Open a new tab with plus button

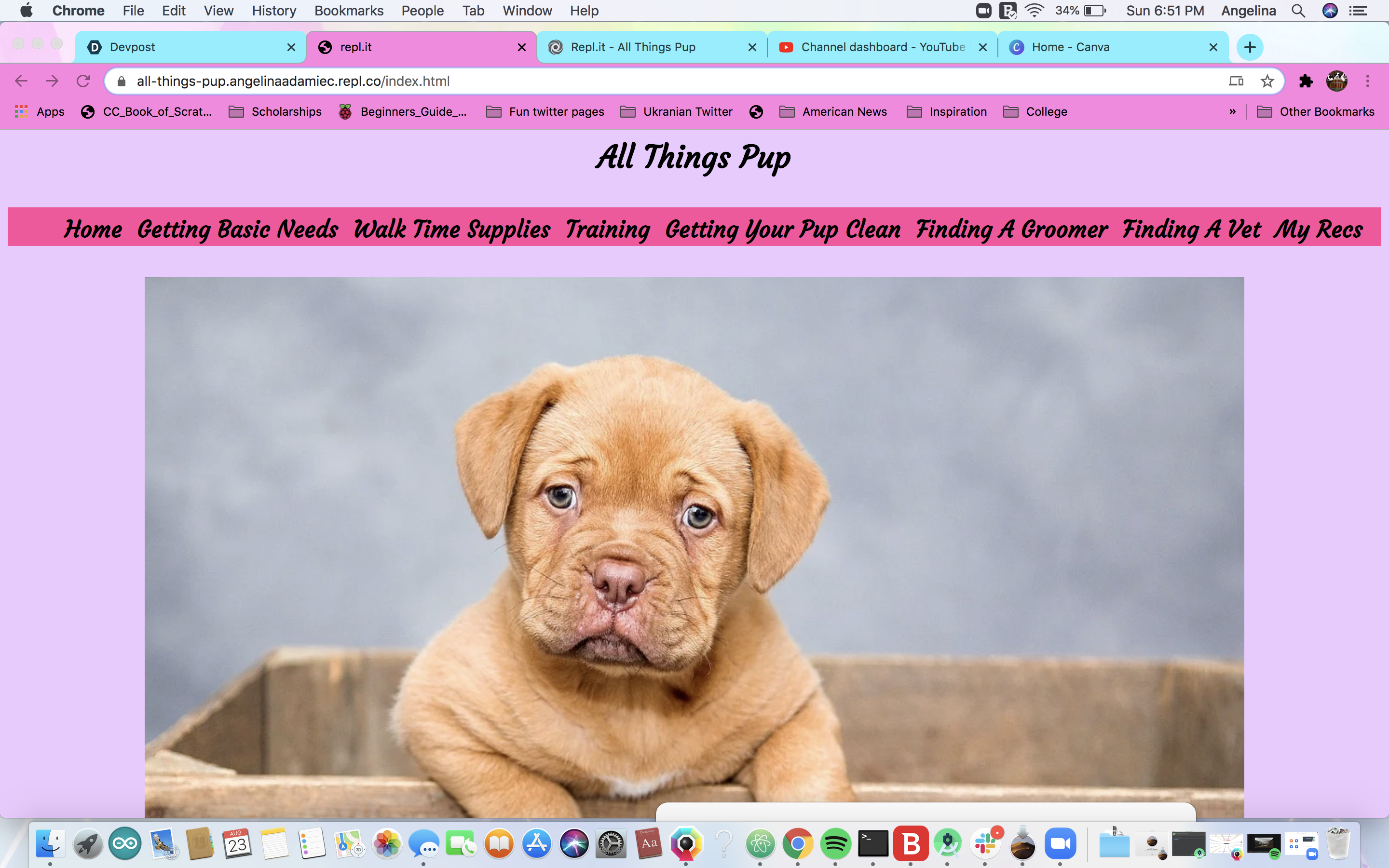(x=1250, y=47)
